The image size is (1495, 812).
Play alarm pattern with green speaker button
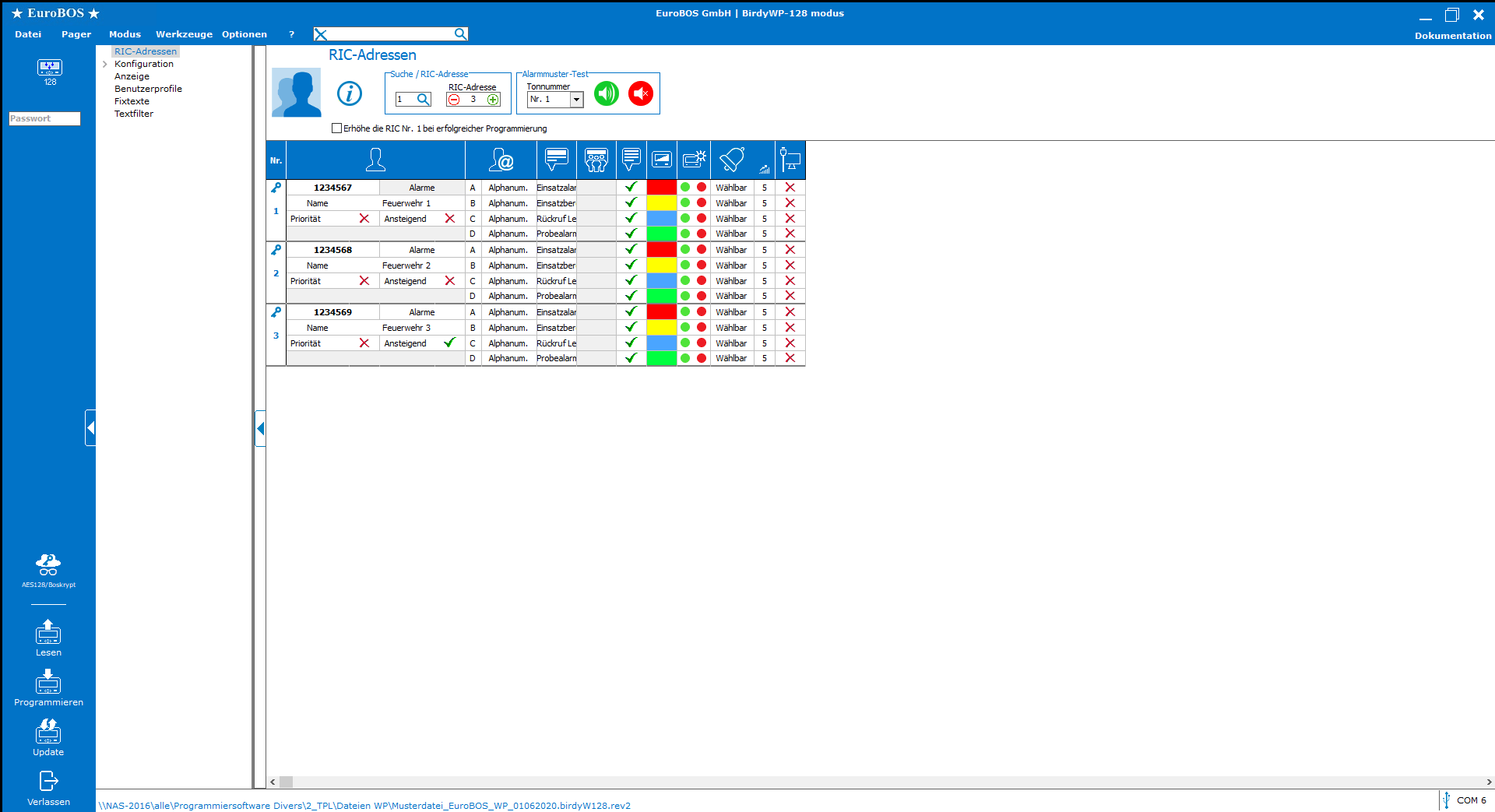(606, 93)
